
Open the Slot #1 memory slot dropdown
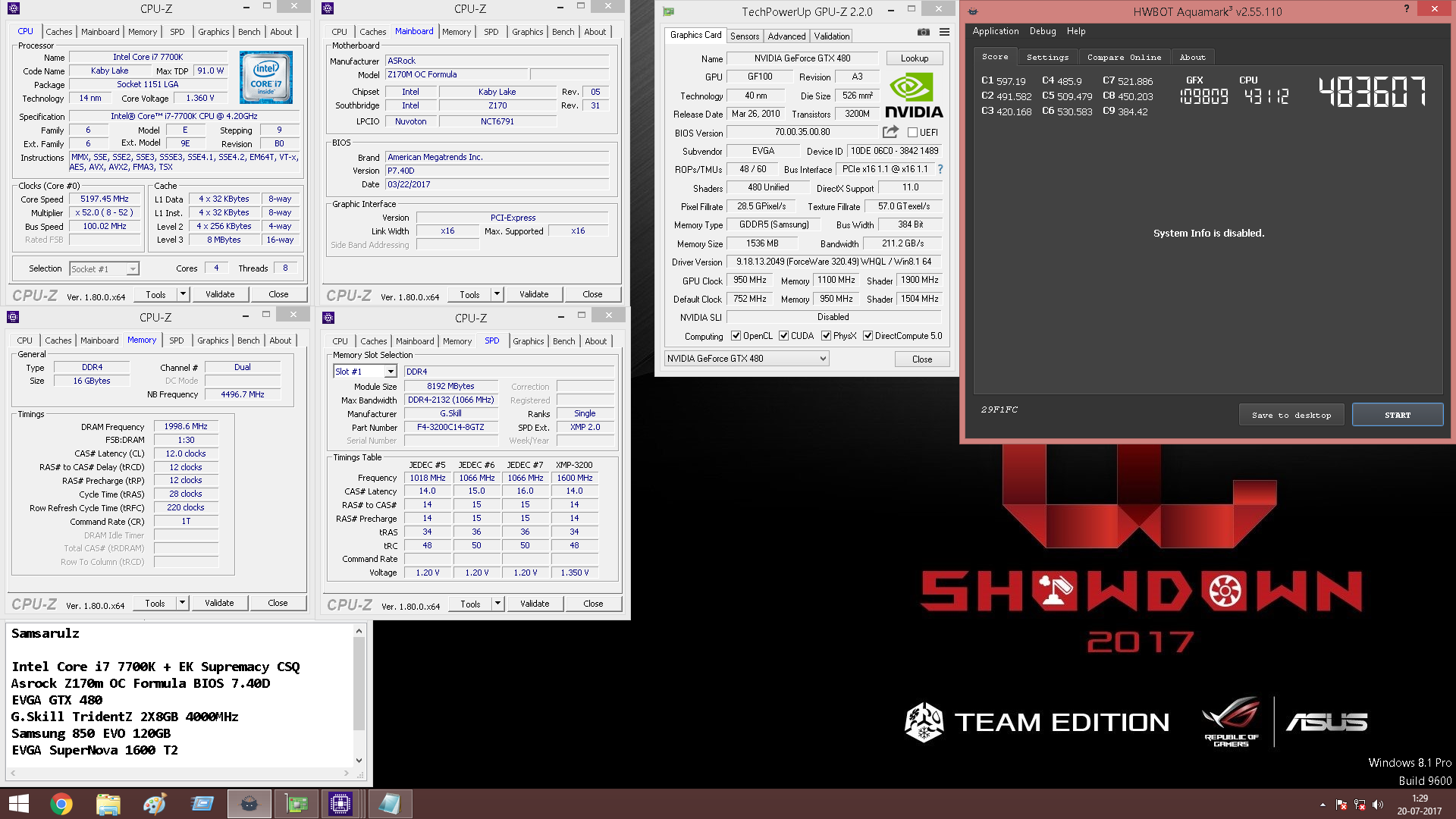click(391, 372)
